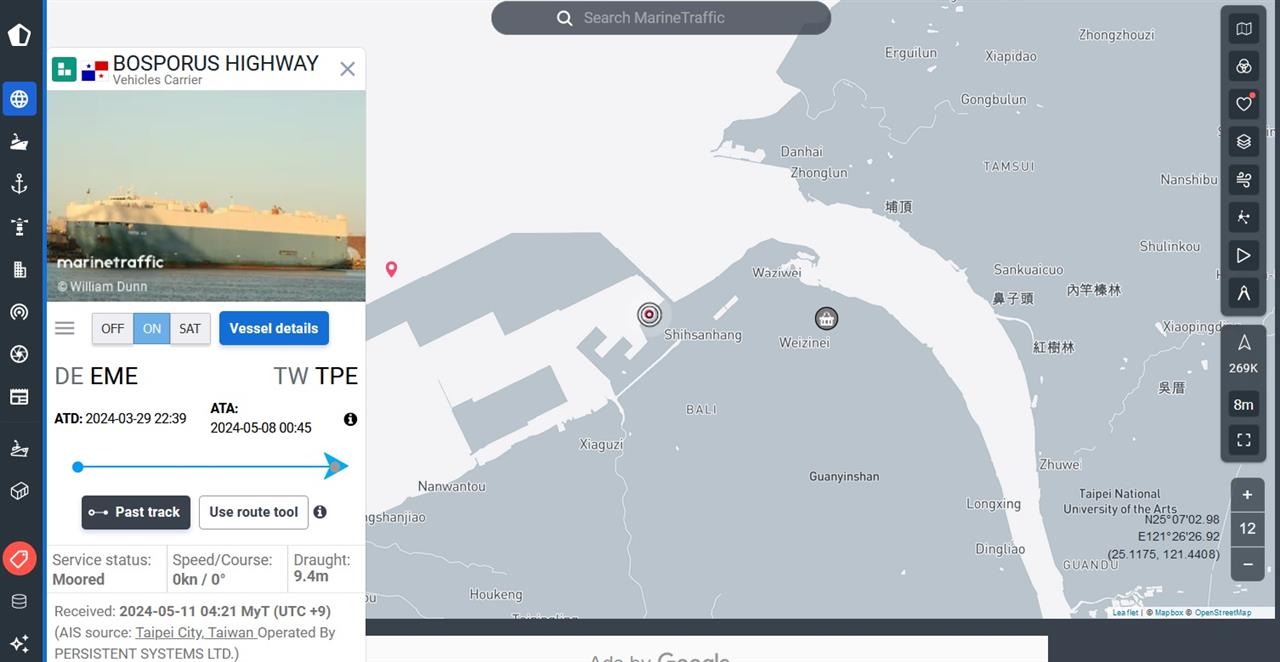Click departure port DE EME
Screen dimensions: 1280x662
[x=96, y=376]
